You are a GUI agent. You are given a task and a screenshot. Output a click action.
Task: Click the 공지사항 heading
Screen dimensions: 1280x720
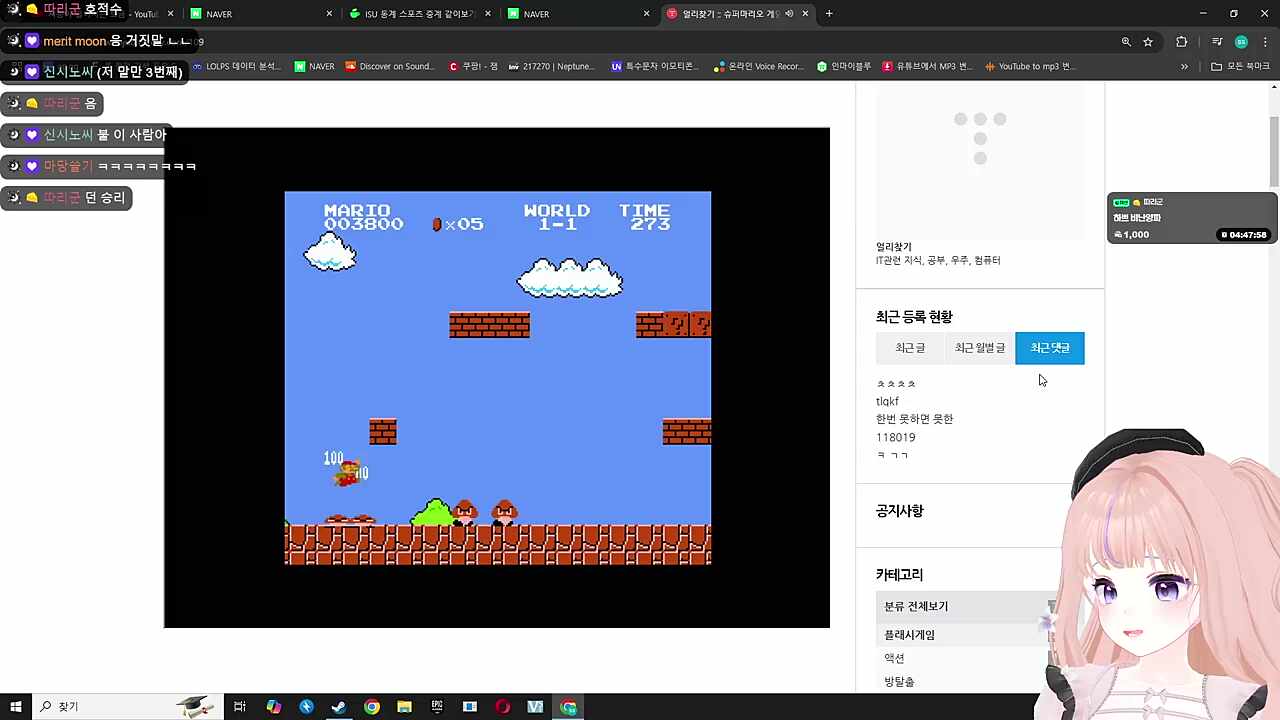tap(899, 511)
